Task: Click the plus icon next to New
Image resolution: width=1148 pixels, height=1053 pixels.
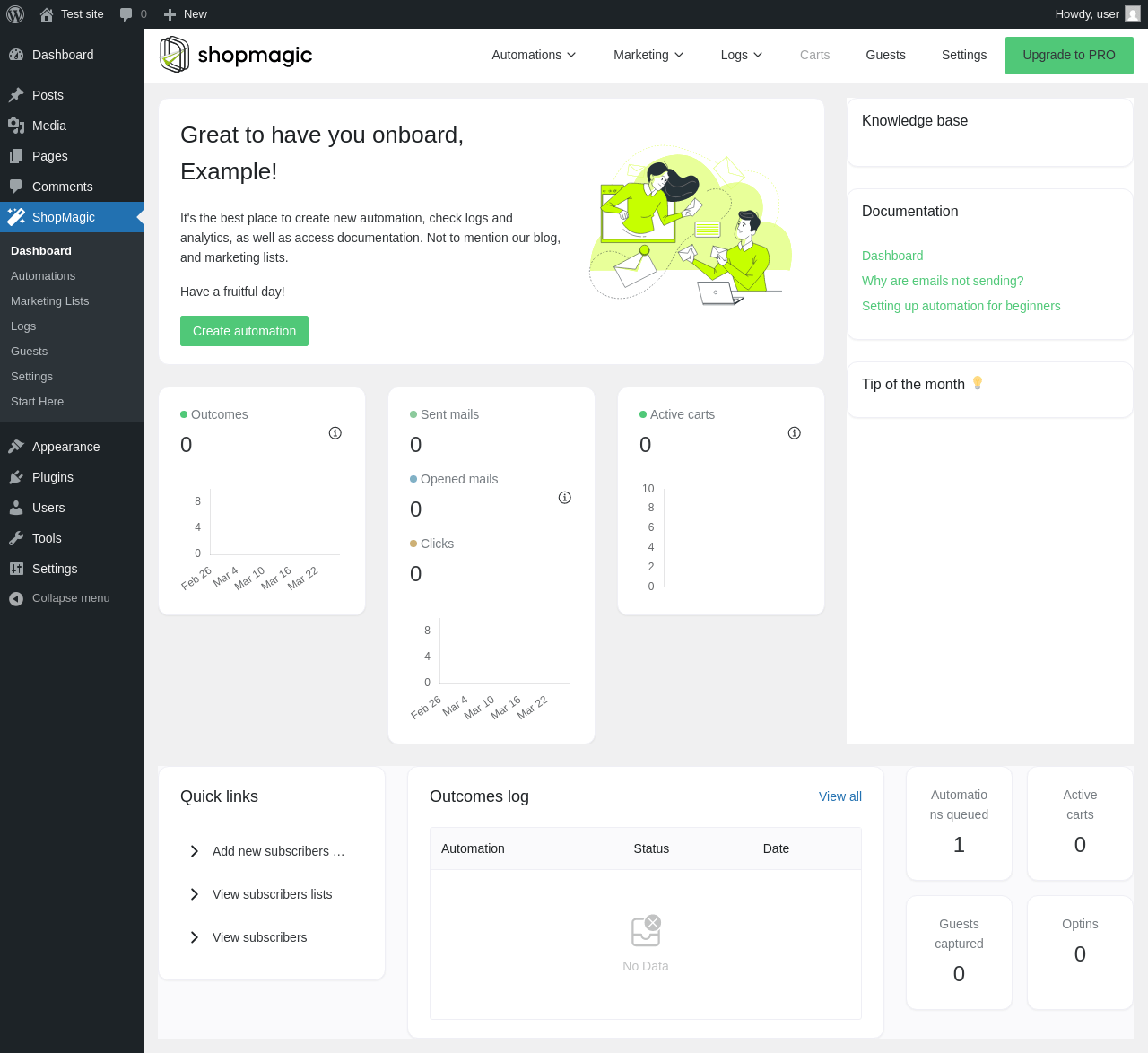Action: (170, 14)
